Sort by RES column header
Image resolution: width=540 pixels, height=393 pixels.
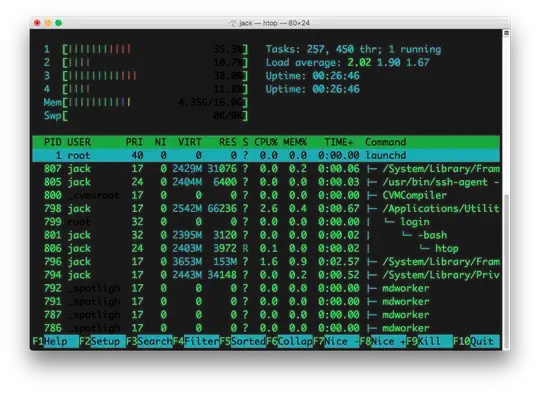[228, 142]
